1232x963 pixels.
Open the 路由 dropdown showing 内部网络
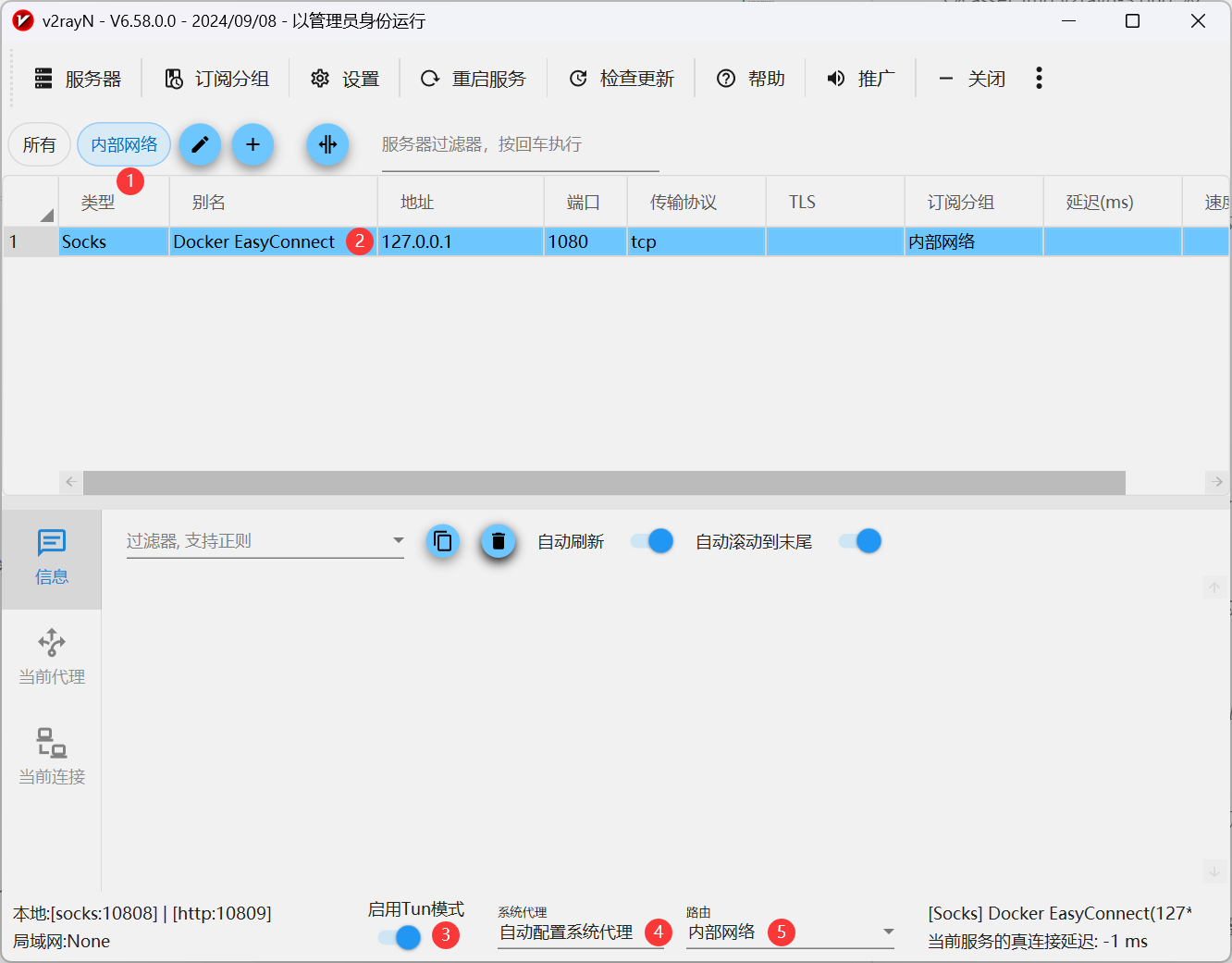pyautogui.click(x=791, y=932)
